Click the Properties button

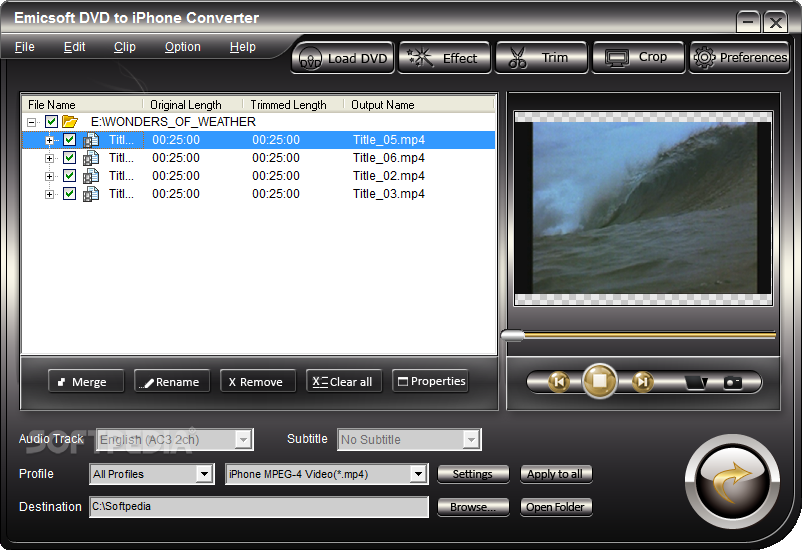430,381
